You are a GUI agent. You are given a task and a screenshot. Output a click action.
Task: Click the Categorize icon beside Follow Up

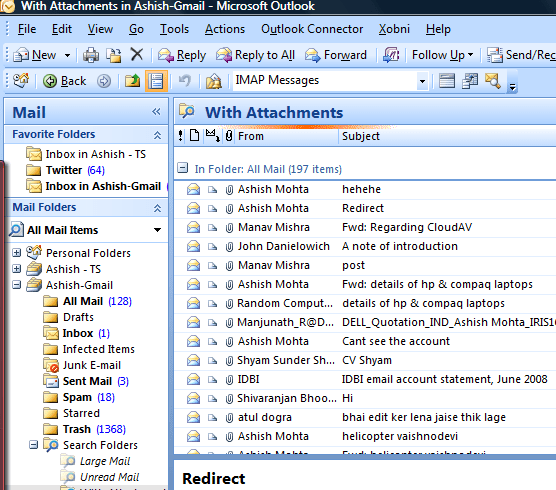tap(391, 55)
